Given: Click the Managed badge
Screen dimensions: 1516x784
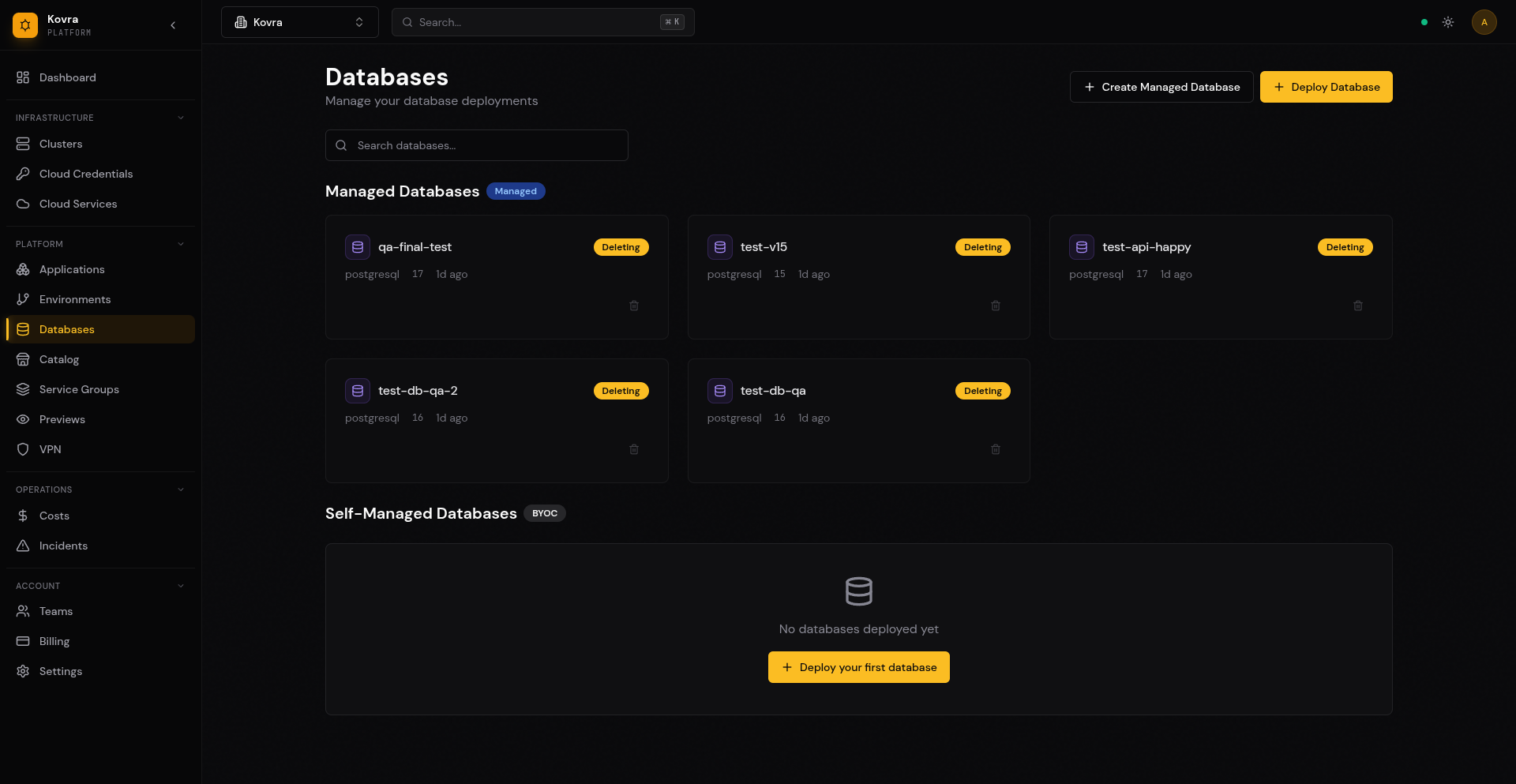Looking at the screenshot, I should (x=516, y=191).
